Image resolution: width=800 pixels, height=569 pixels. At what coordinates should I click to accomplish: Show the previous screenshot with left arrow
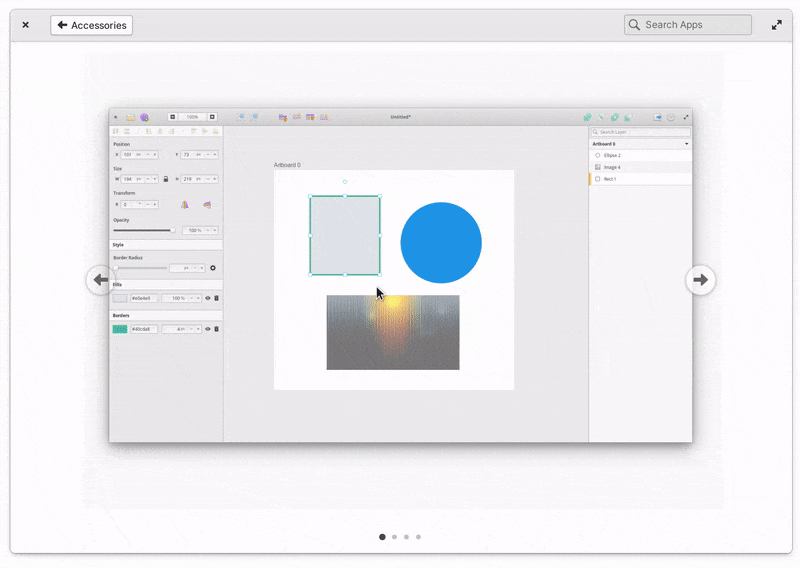point(99,280)
